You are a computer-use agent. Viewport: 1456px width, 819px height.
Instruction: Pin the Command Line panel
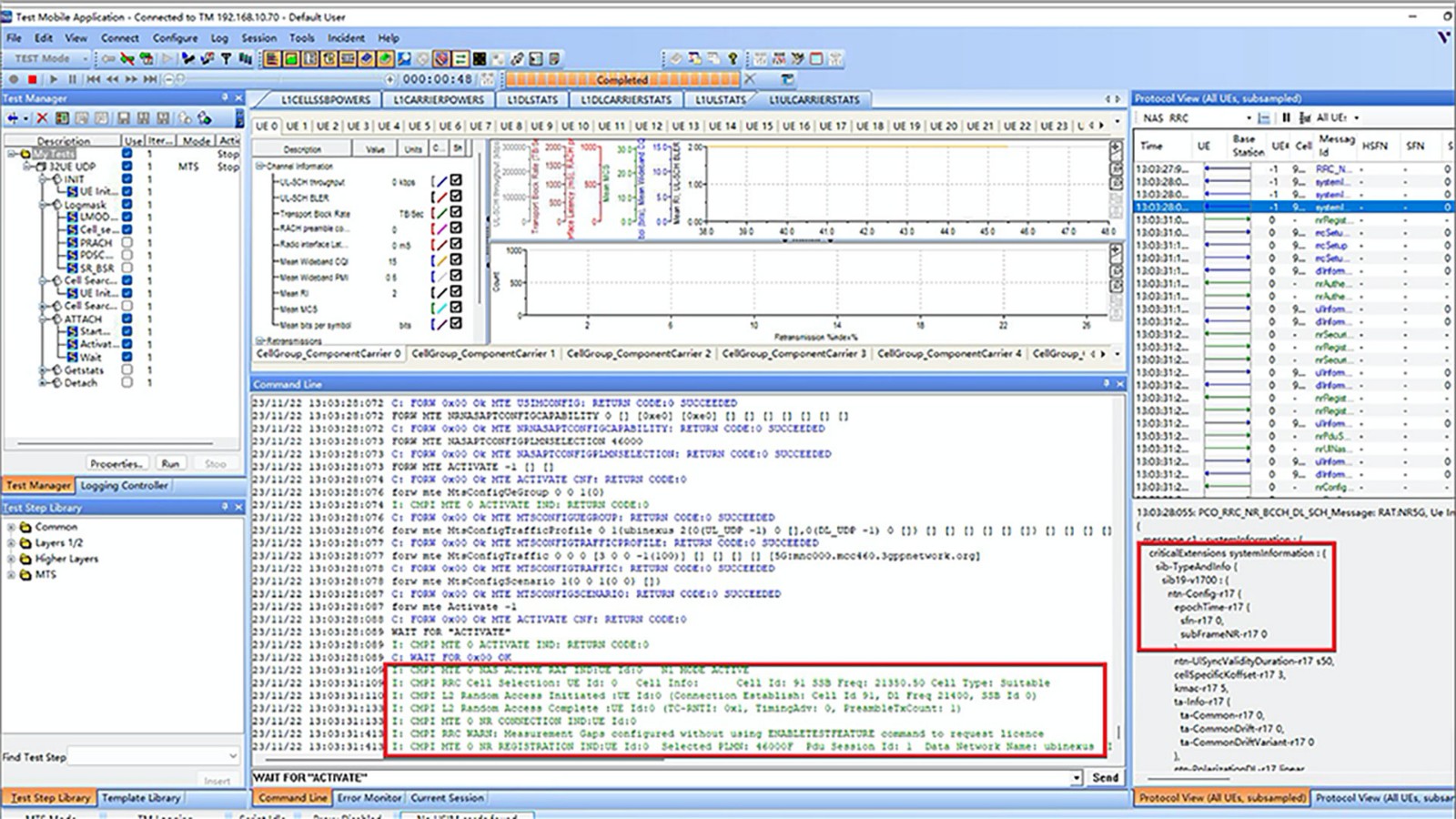pyautogui.click(x=1106, y=383)
